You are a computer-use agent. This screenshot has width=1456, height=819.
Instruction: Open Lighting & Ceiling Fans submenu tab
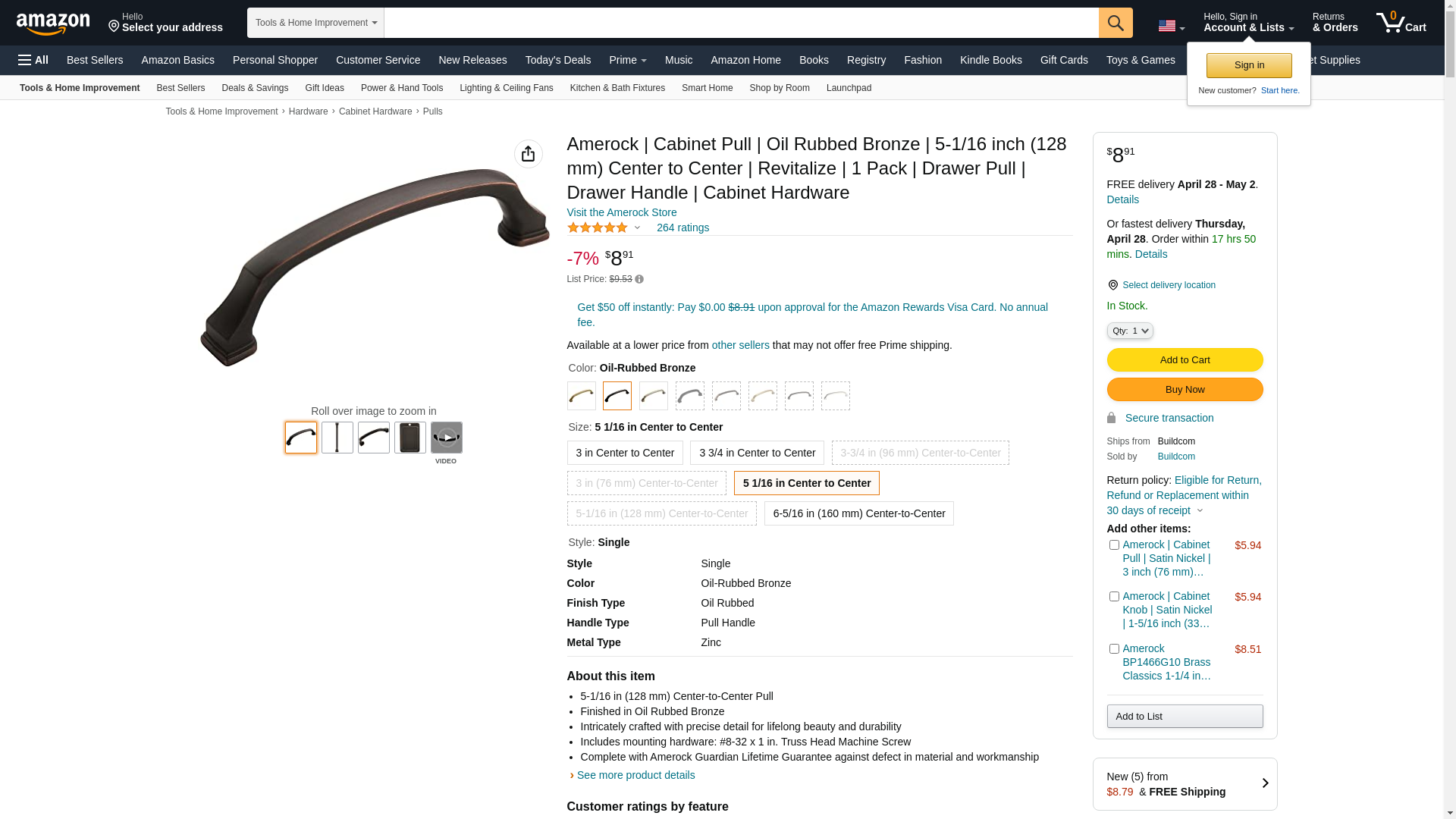click(x=507, y=88)
